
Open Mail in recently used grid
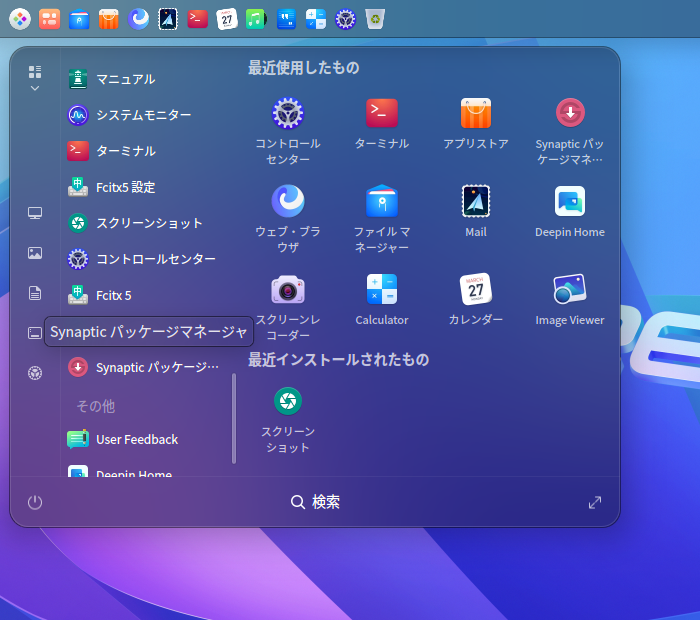click(476, 212)
